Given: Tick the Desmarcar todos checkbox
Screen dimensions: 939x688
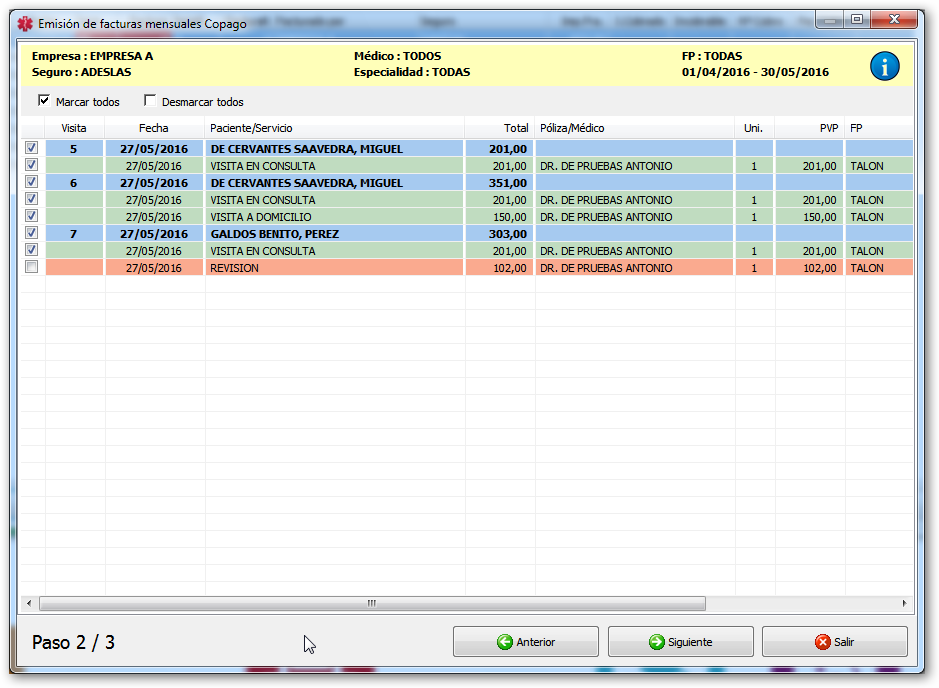Looking at the screenshot, I should pos(150,101).
